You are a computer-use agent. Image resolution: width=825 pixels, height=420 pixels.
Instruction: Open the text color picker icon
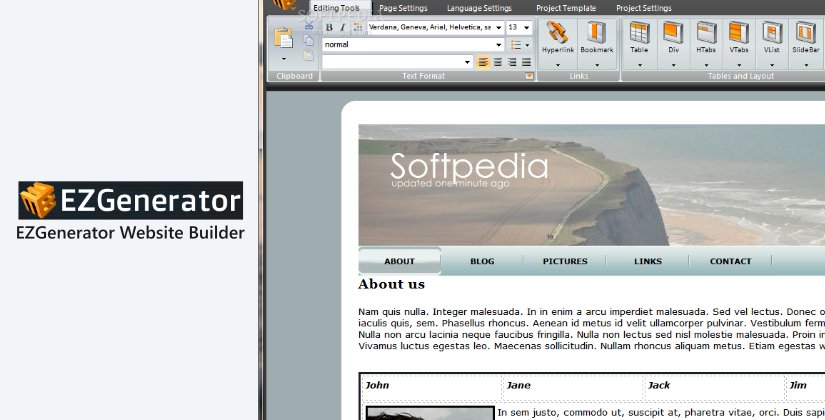[358, 28]
